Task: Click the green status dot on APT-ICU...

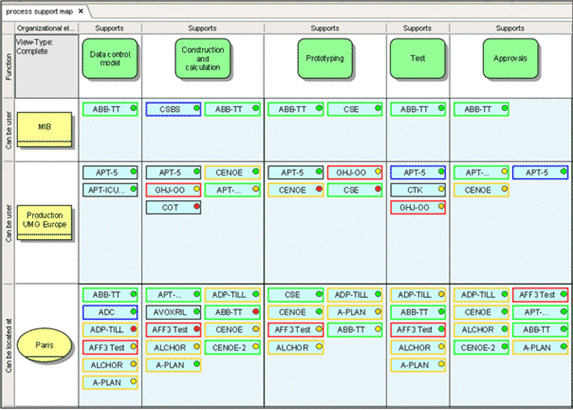Action: point(133,189)
